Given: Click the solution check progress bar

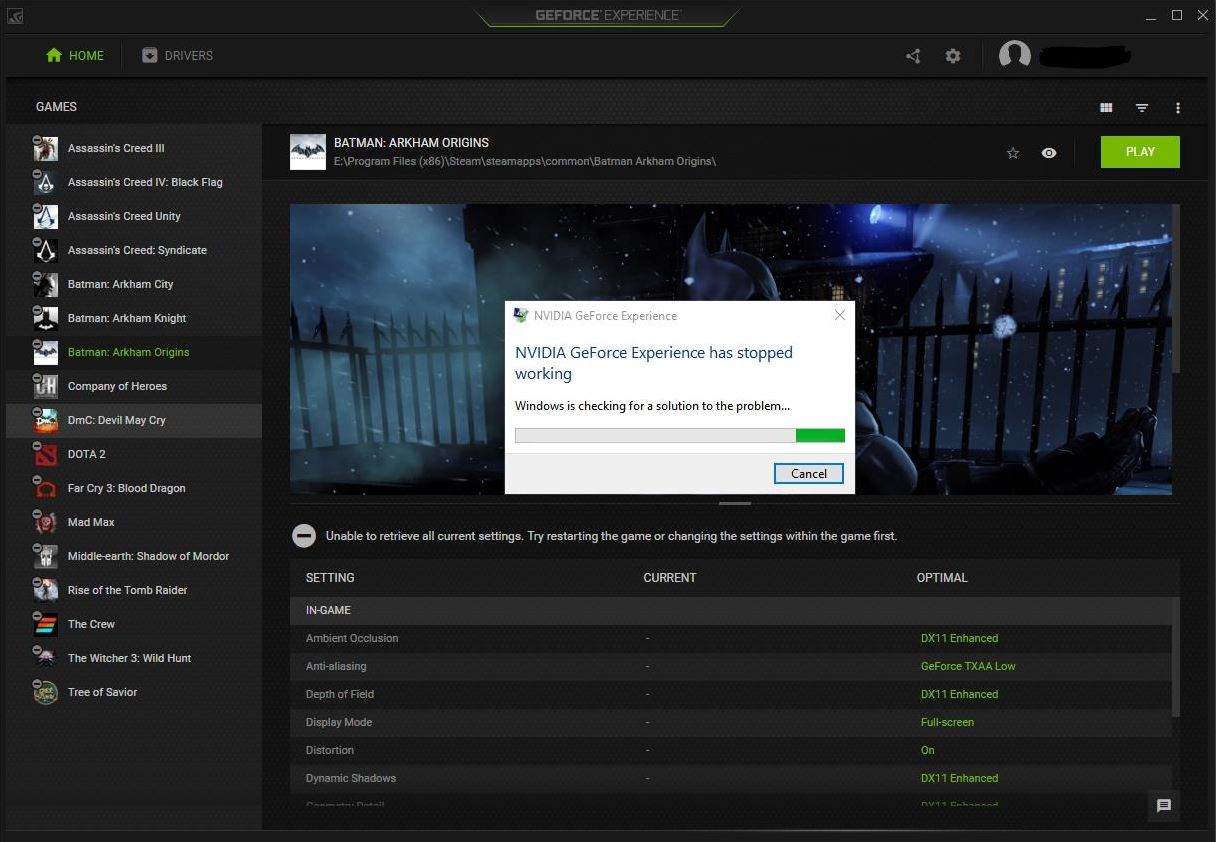Looking at the screenshot, I should coord(679,435).
